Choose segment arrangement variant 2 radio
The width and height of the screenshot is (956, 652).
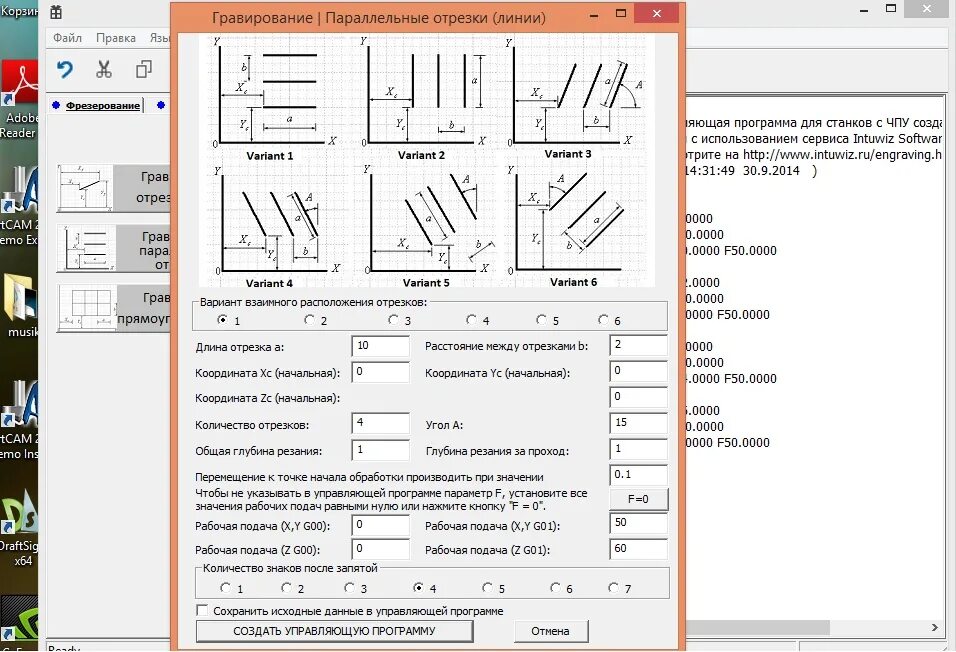[x=309, y=320]
